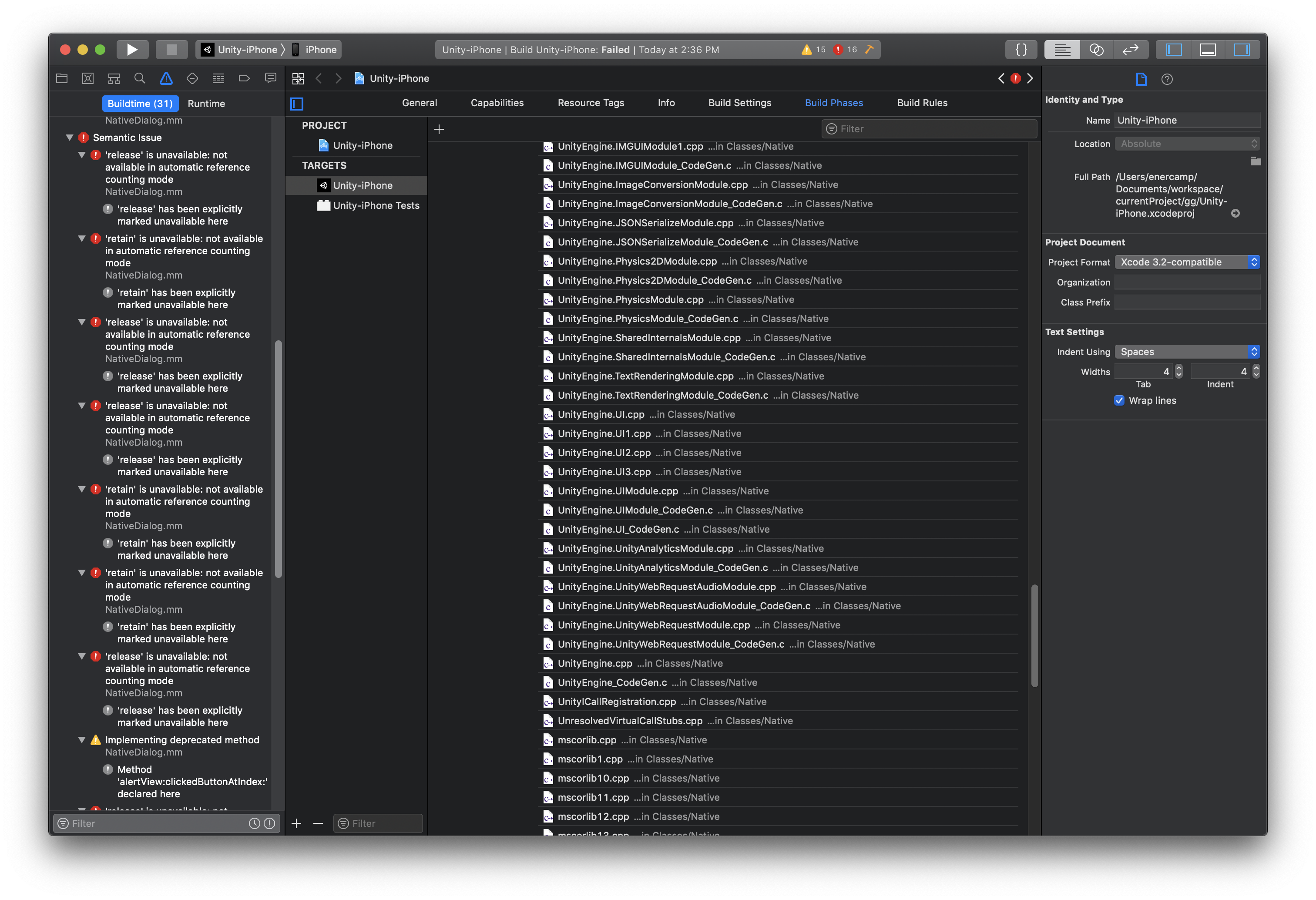Screen dimensions: 1316x900
Task: Toggle the Debug area visibility
Action: coord(1208,50)
